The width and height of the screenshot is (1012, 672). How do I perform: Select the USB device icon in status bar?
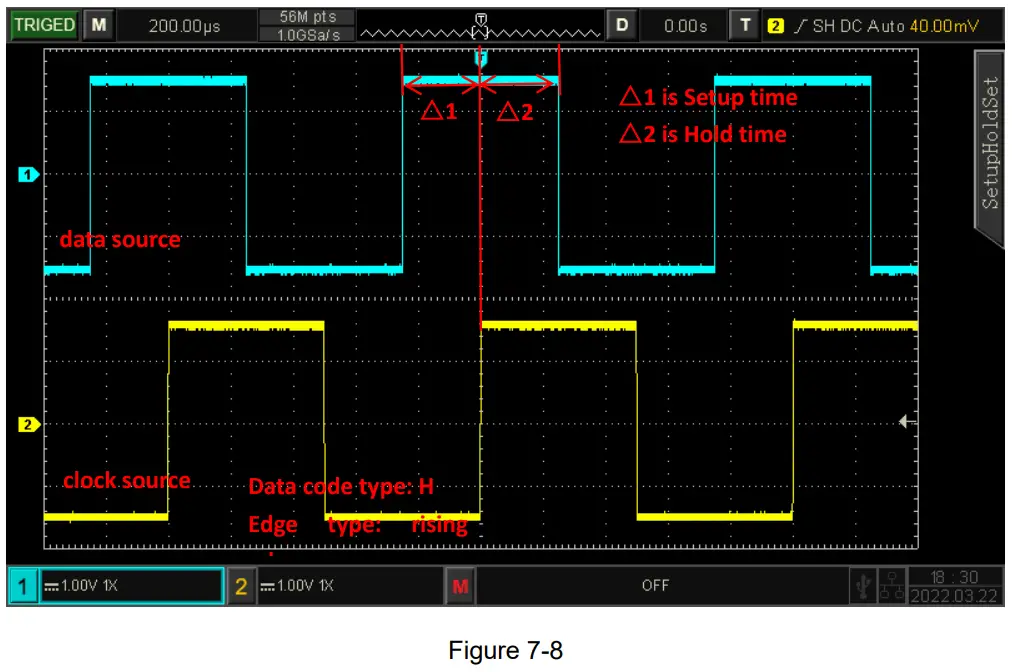tap(863, 585)
